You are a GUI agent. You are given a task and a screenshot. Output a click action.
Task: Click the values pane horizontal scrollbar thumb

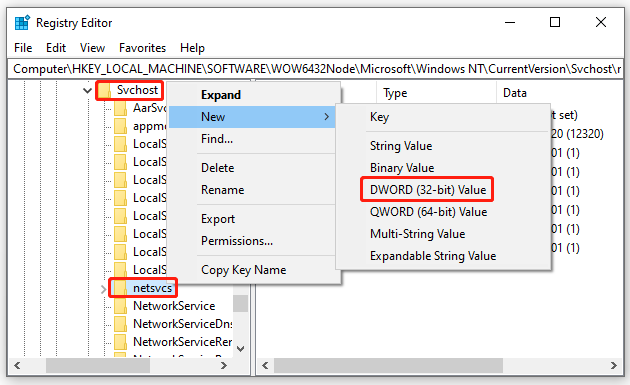[389, 365]
